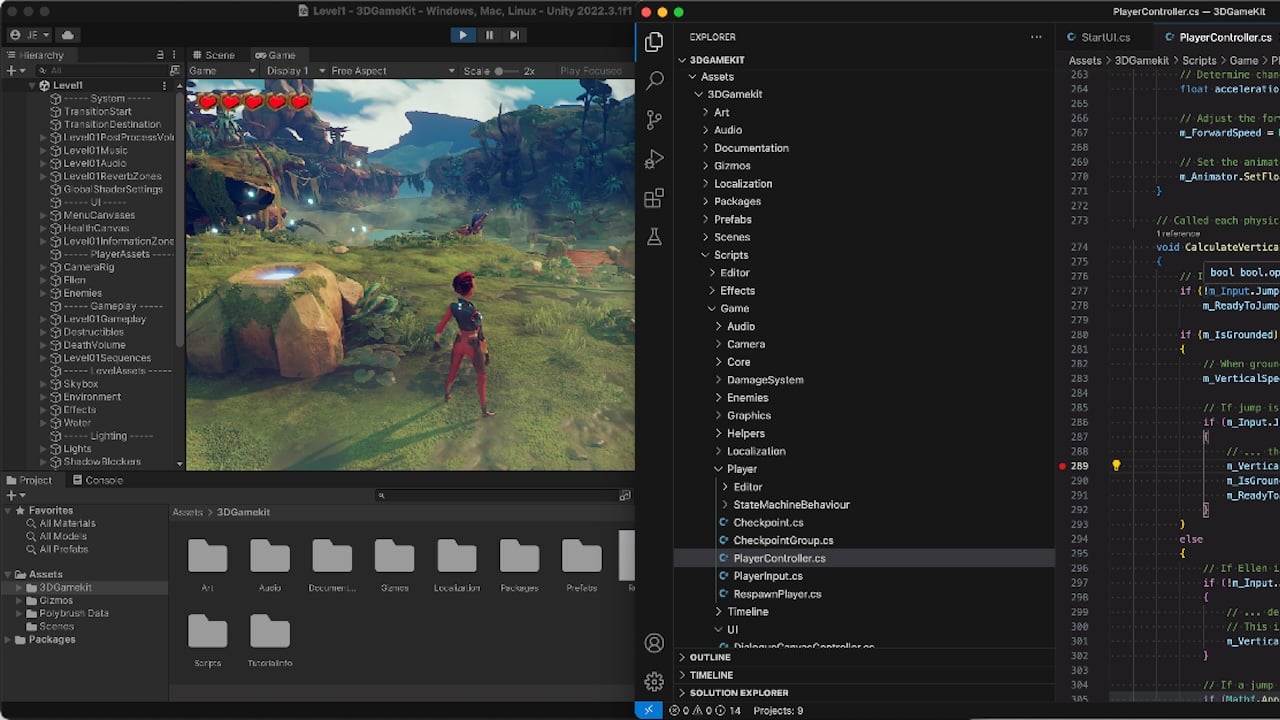
Task: Toggle the breakpoint on line 289
Action: pos(1062,466)
